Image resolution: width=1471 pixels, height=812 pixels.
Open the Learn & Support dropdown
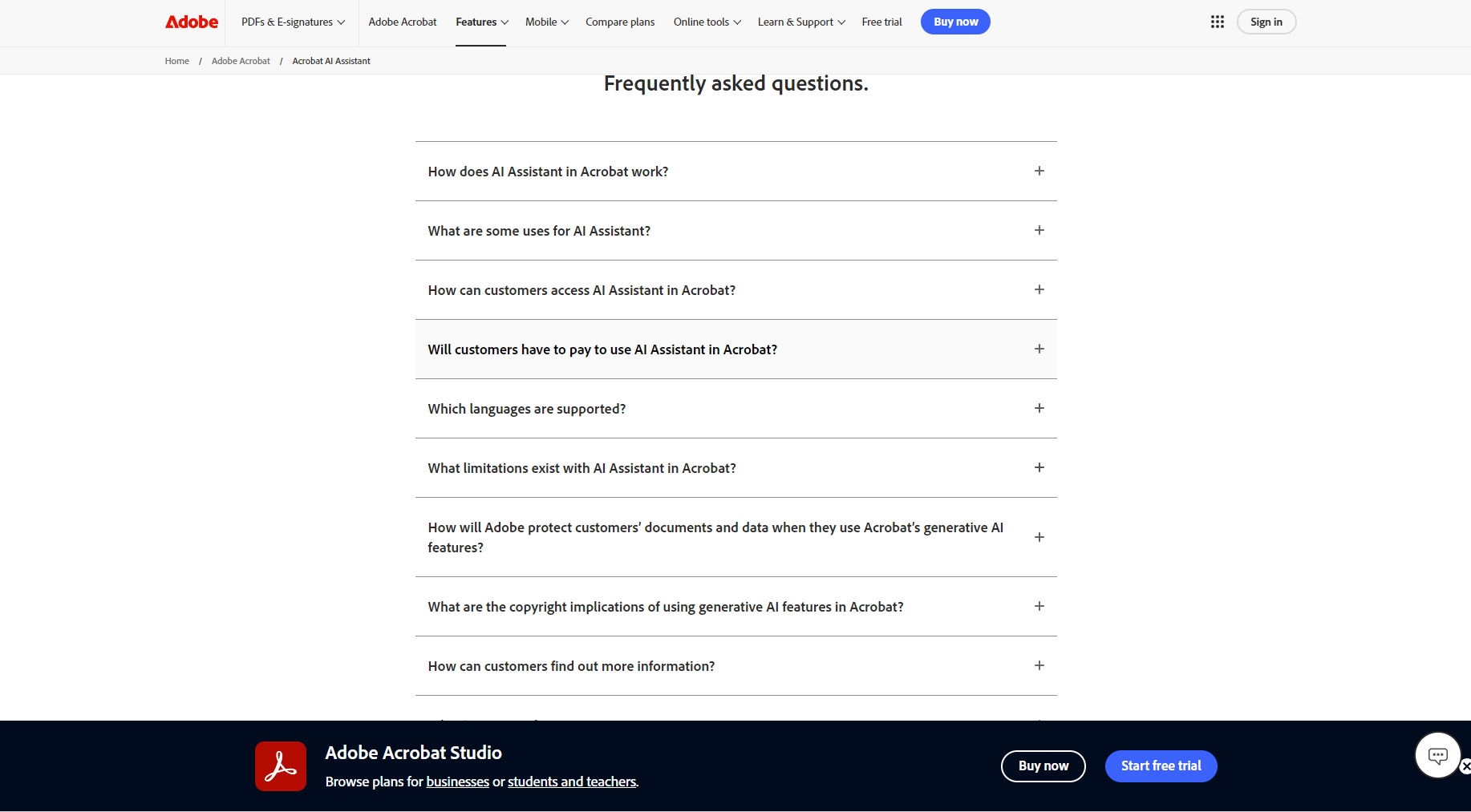[800, 22]
